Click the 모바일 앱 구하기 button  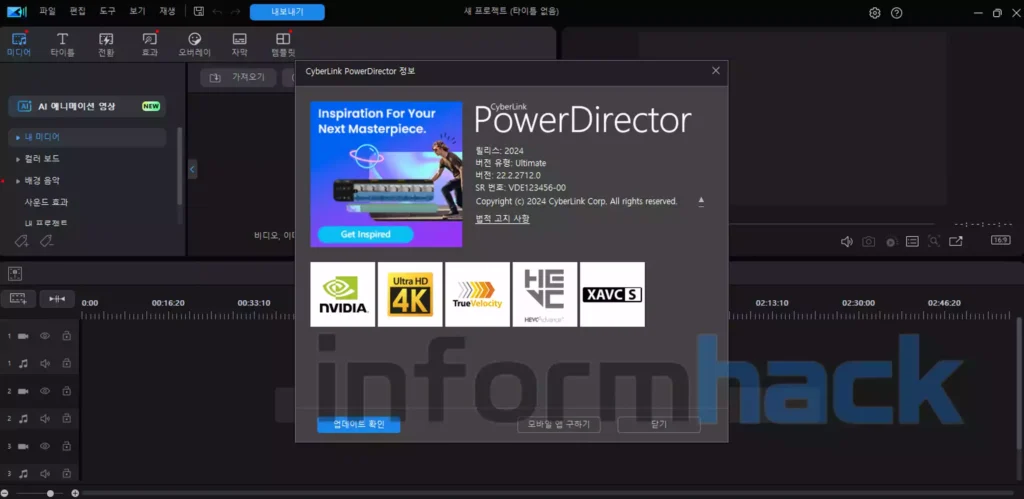[558, 425]
